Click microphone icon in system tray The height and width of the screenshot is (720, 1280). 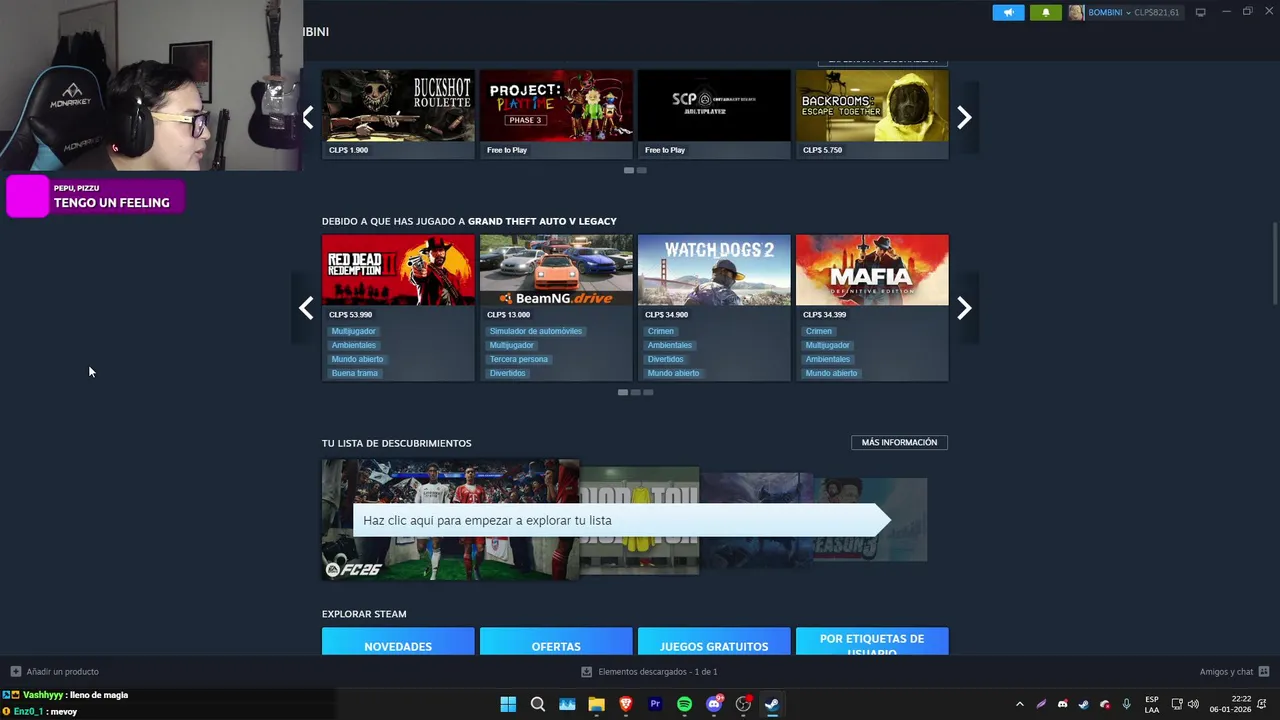[x=1127, y=704]
